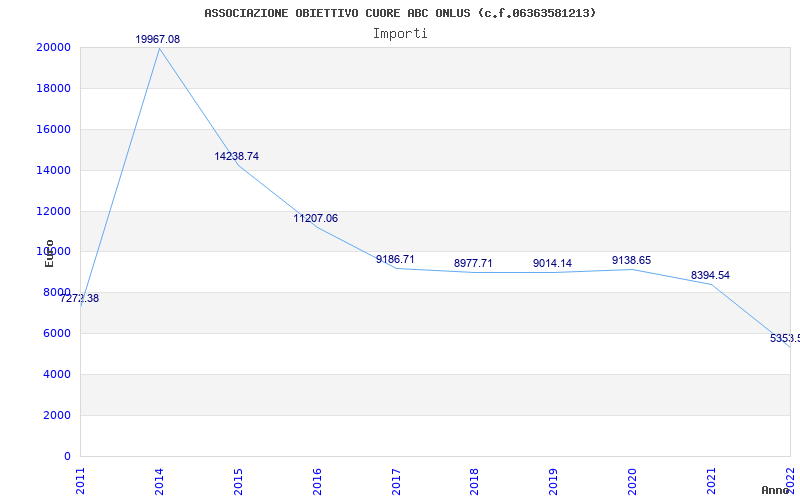Image resolution: width=800 pixels, height=500 pixels.
Task: Click the Euro y-axis title
Action: 49,253
